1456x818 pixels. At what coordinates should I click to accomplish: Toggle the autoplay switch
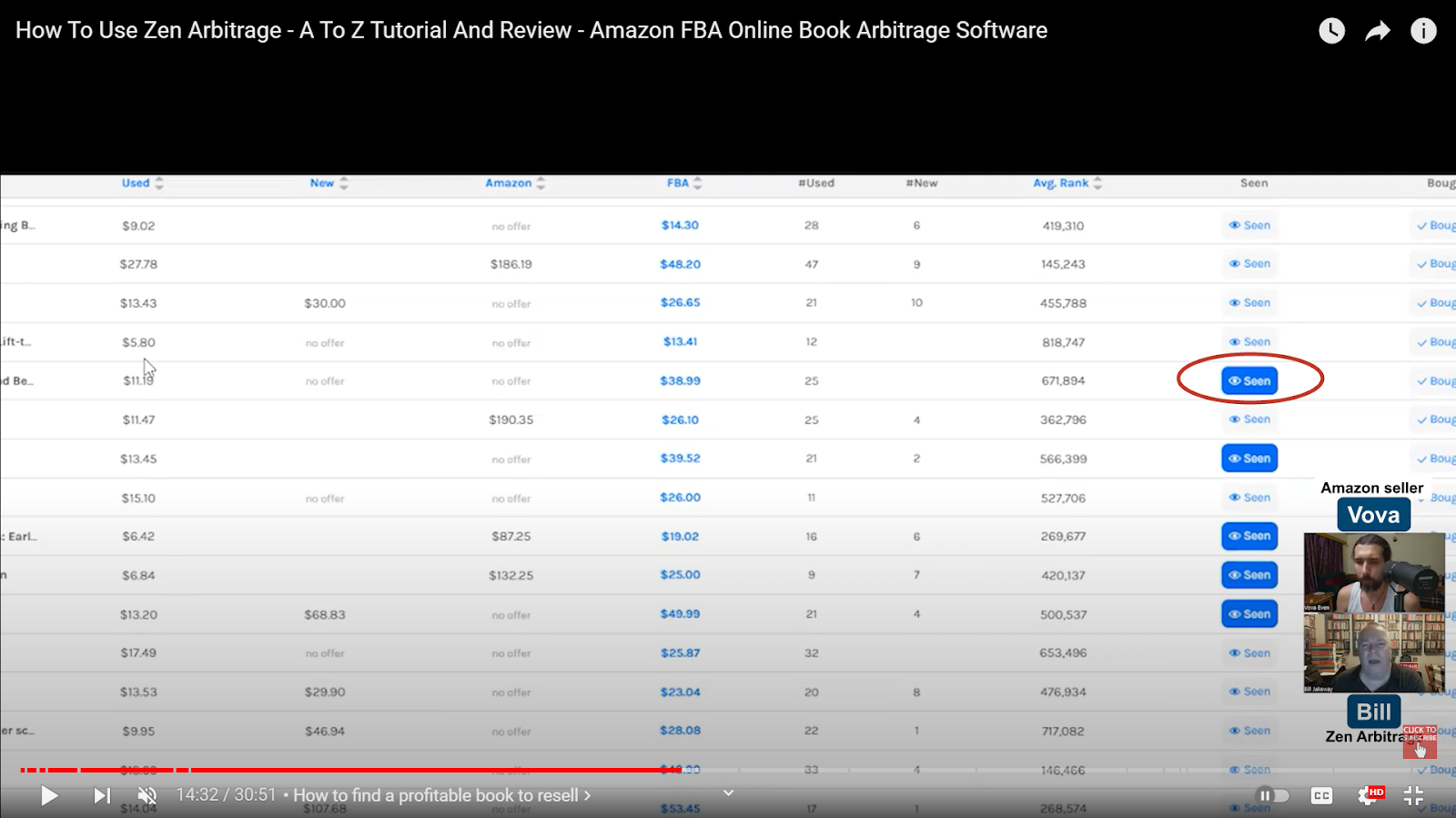tap(1273, 796)
